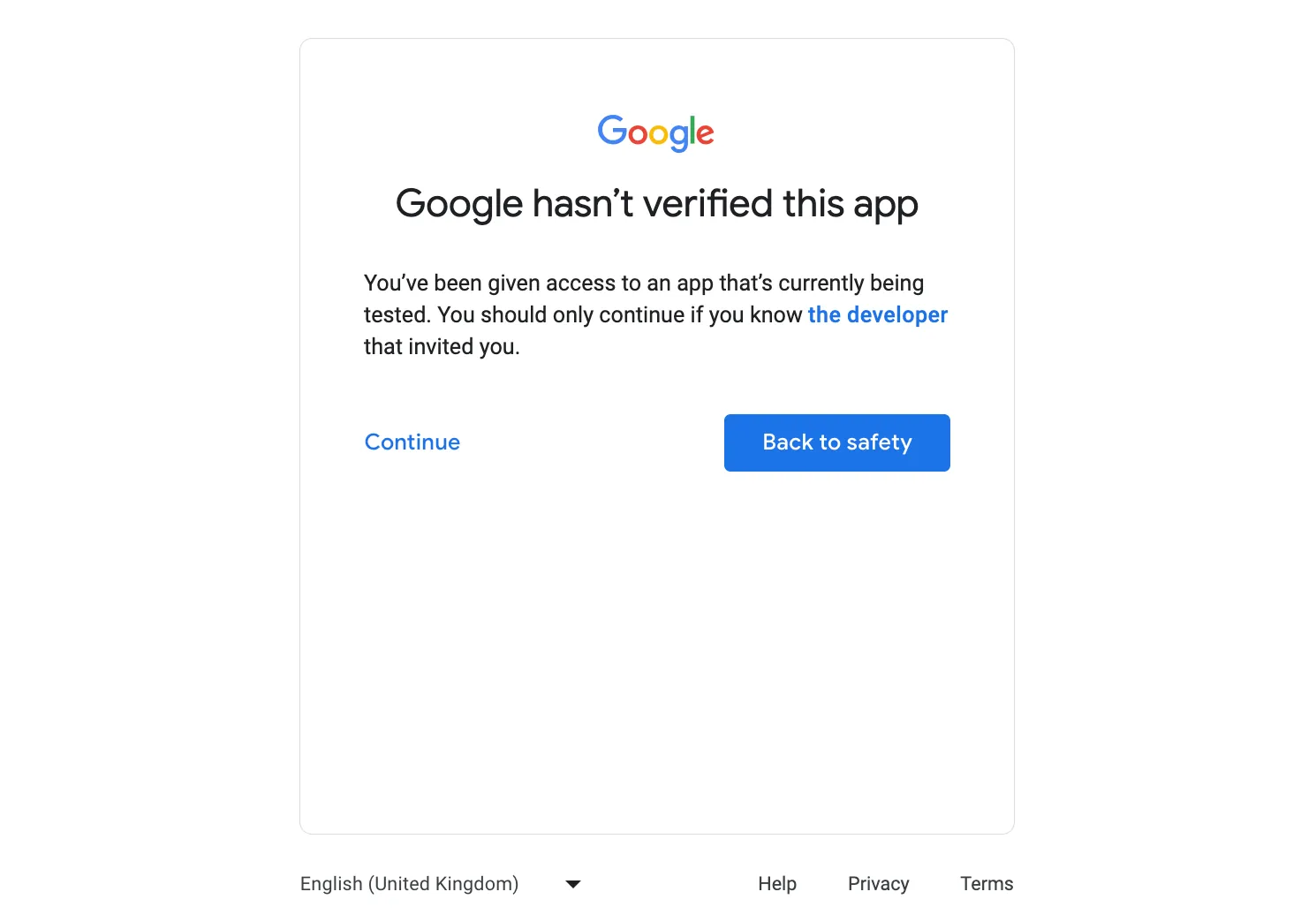Screen dimensions: 1316x922
Task: Click the red 'e' in the Google logo
Action: pyautogui.click(x=705, y=135)
